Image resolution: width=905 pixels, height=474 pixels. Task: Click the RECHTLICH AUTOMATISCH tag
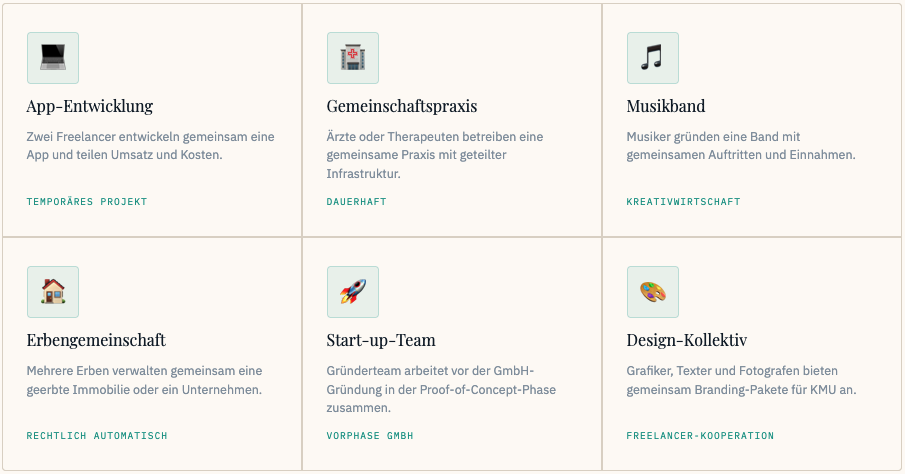[x=97, y=436]
